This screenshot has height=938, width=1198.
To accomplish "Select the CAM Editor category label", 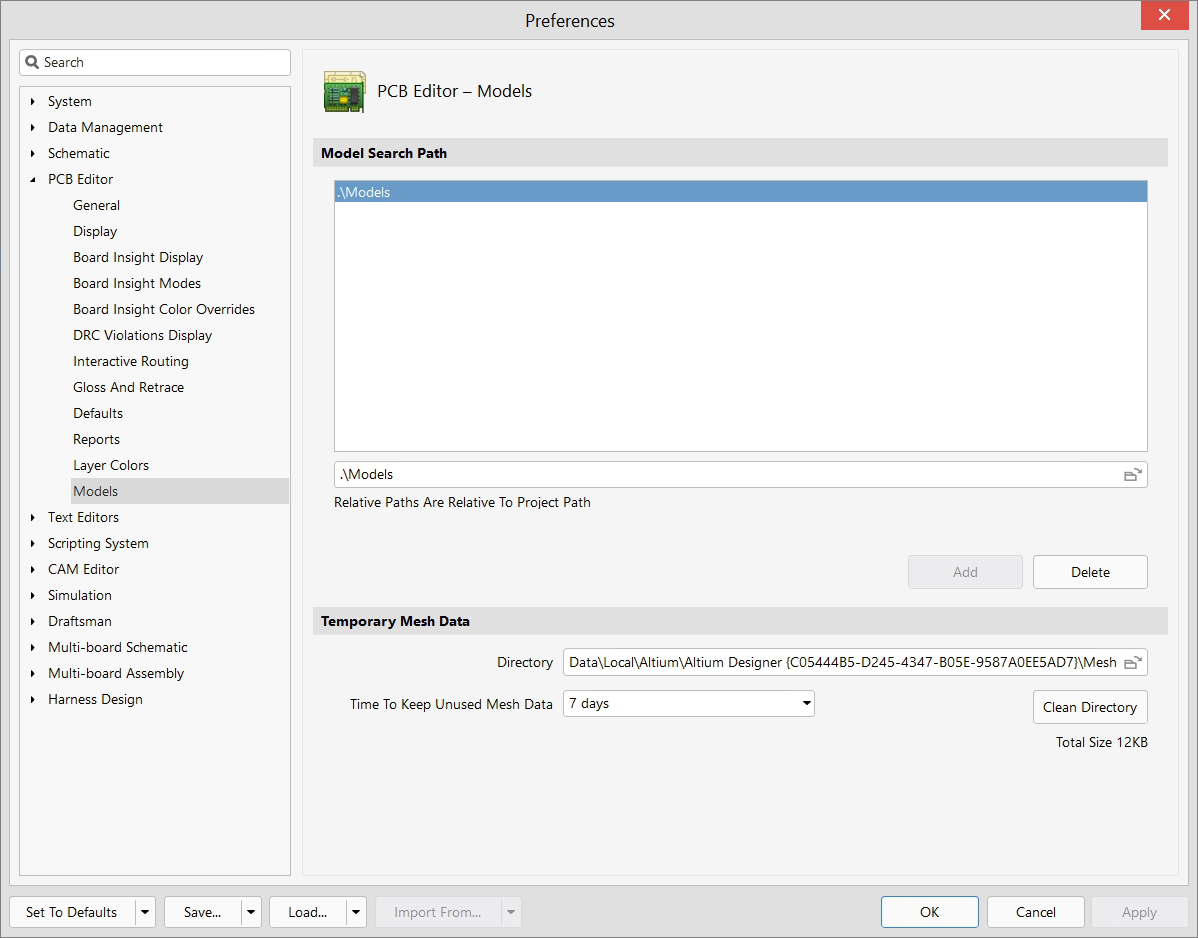I will pyautogui.click(x=83, y=569).
